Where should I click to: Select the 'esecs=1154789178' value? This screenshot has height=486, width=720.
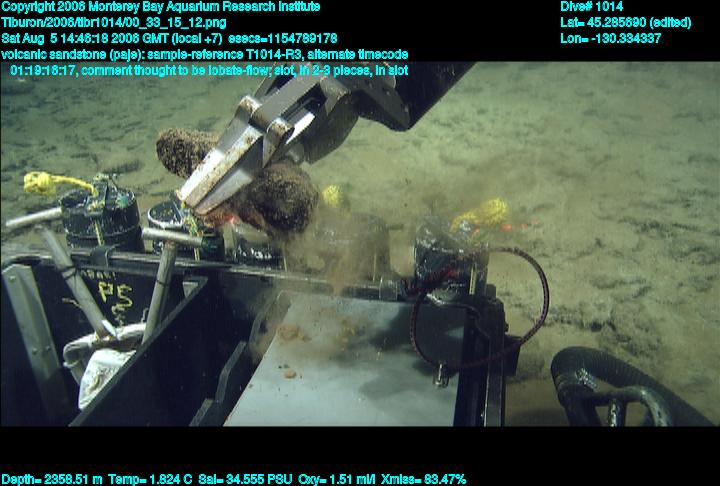tap(282, 39)
